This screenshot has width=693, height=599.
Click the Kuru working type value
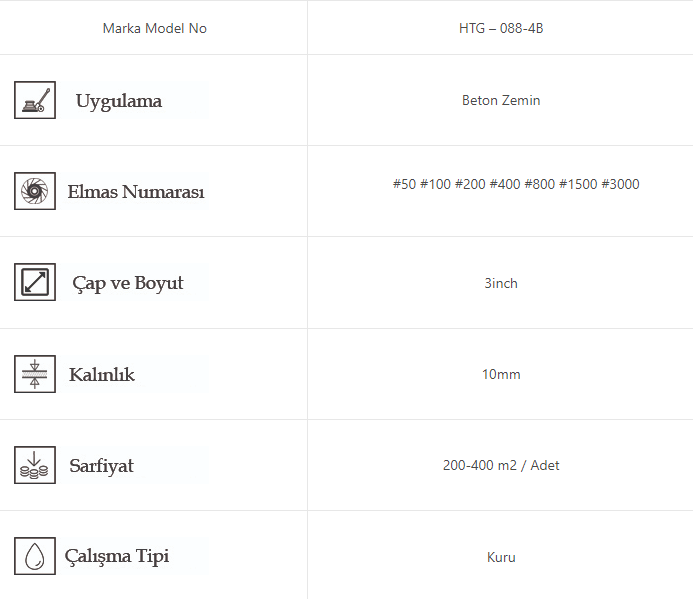[x=500, y=557]
